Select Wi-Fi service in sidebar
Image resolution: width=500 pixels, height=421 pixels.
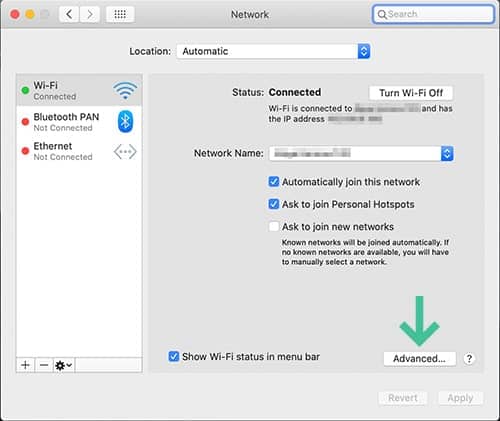point(79,90)
